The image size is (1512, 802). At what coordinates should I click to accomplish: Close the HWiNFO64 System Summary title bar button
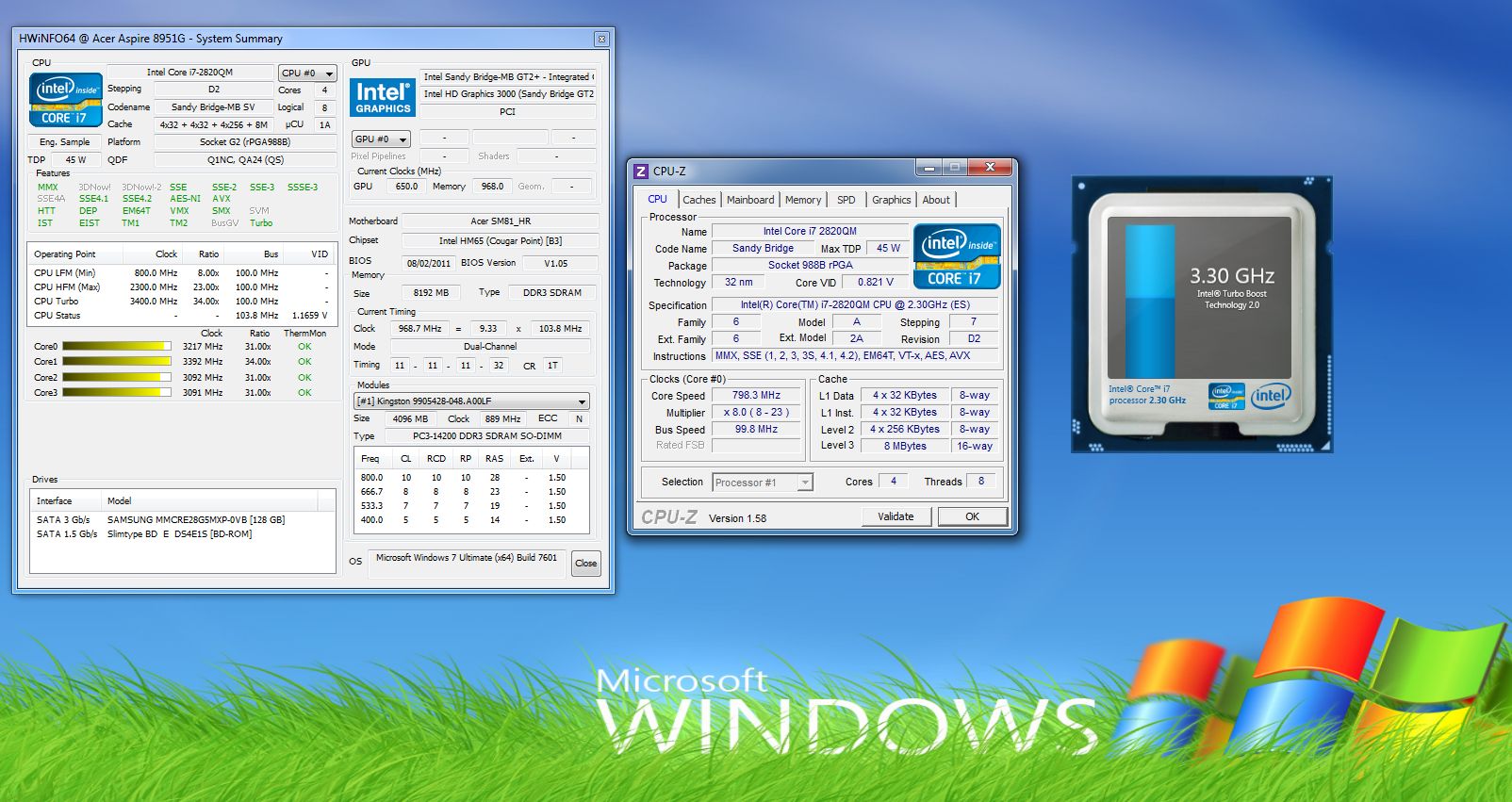601,39
